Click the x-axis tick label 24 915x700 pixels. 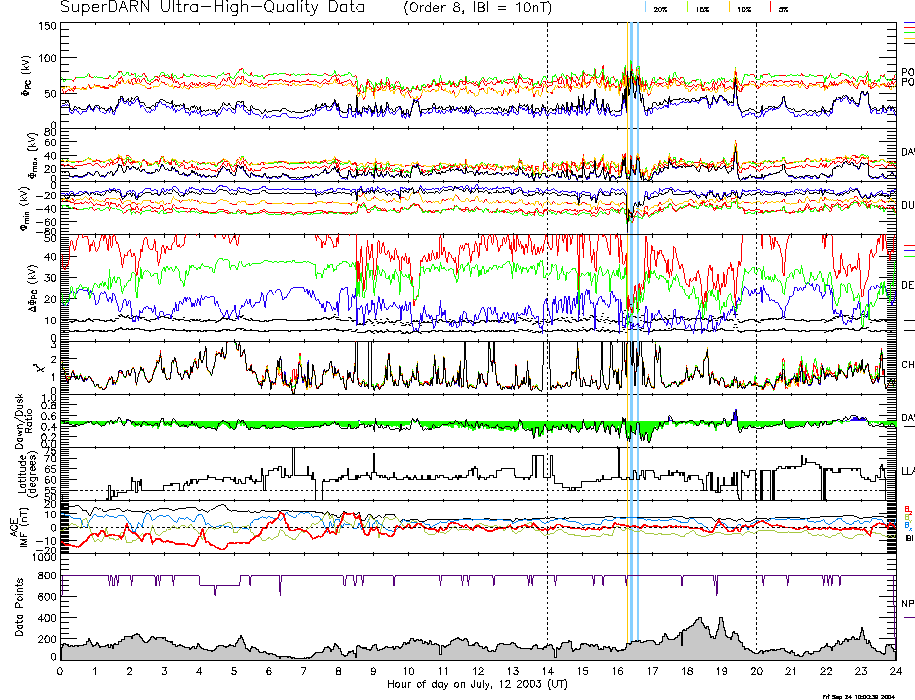[895, 671]
